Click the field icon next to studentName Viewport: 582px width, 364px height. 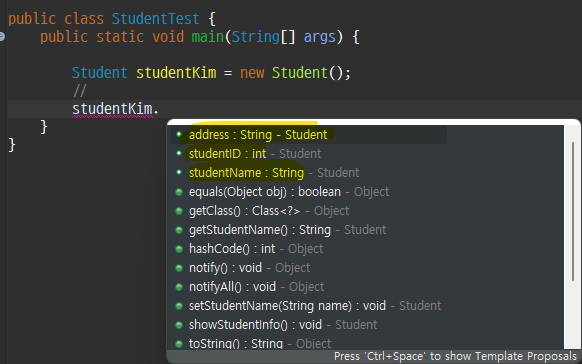pos(179,172)
